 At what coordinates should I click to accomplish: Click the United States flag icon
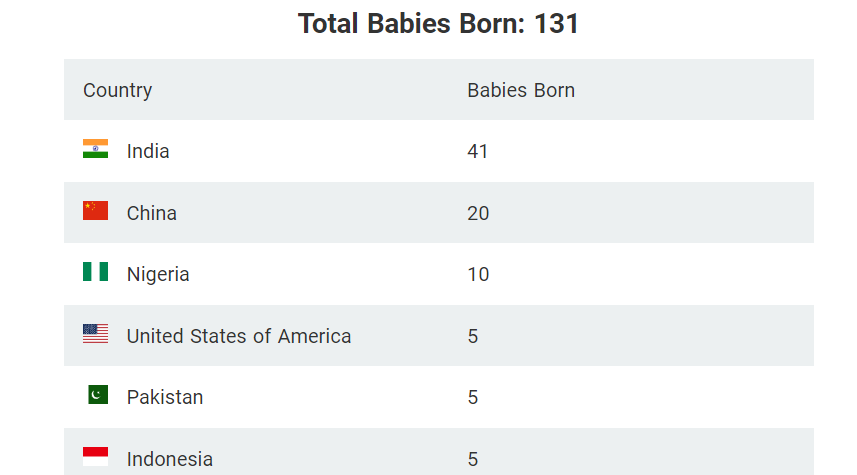(95, 333)
